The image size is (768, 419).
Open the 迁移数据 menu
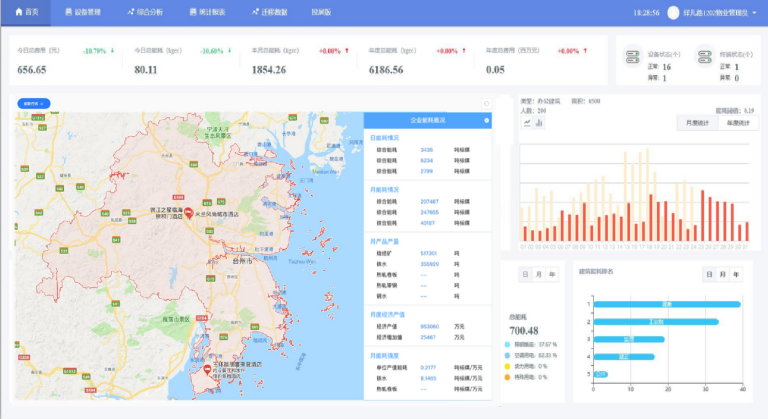pyautogui.click(x=269, y=12)
